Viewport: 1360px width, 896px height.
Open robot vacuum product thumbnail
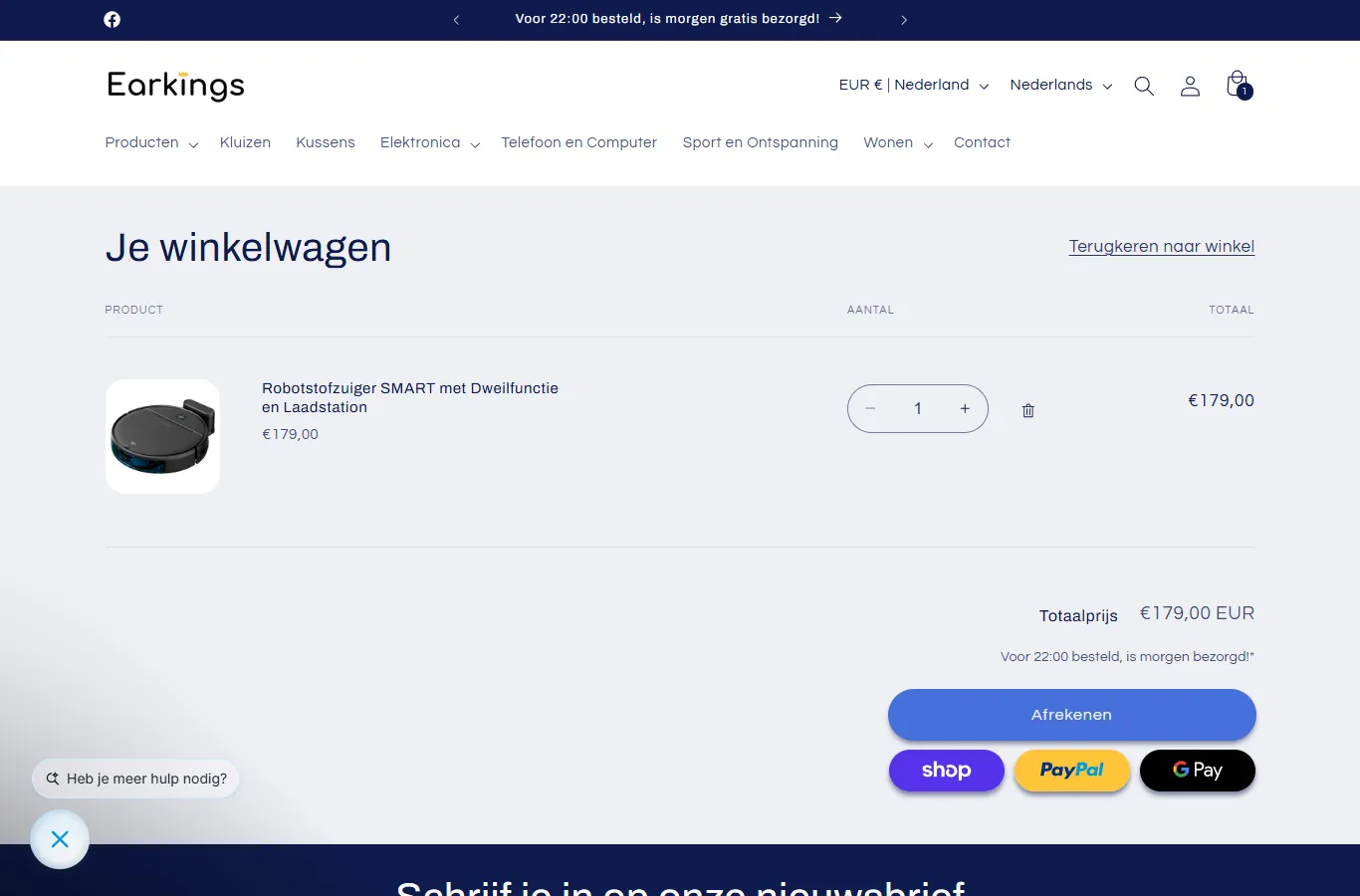(x=162, y=436)
